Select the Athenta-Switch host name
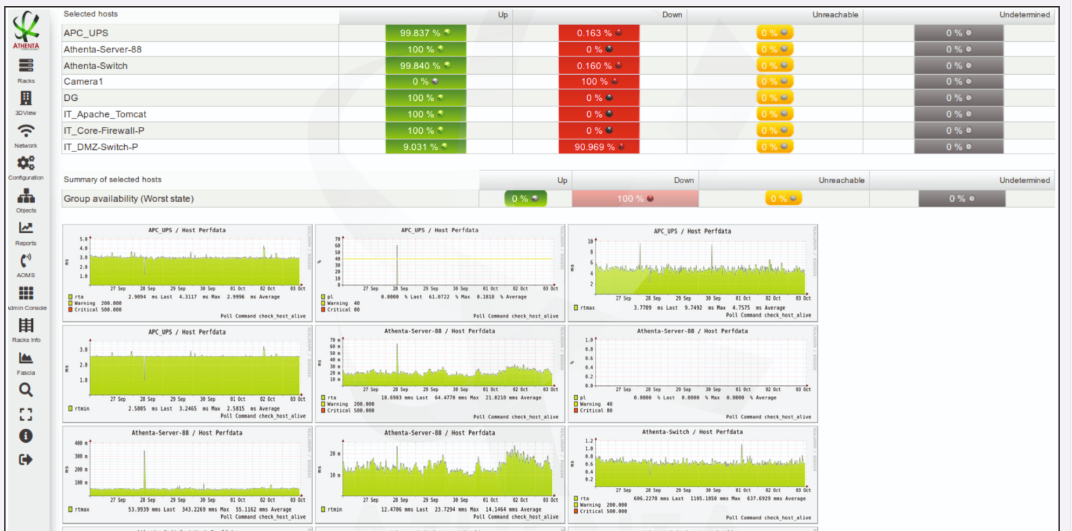The height and width of the screenshot is (531, 1072). [96, 66]
